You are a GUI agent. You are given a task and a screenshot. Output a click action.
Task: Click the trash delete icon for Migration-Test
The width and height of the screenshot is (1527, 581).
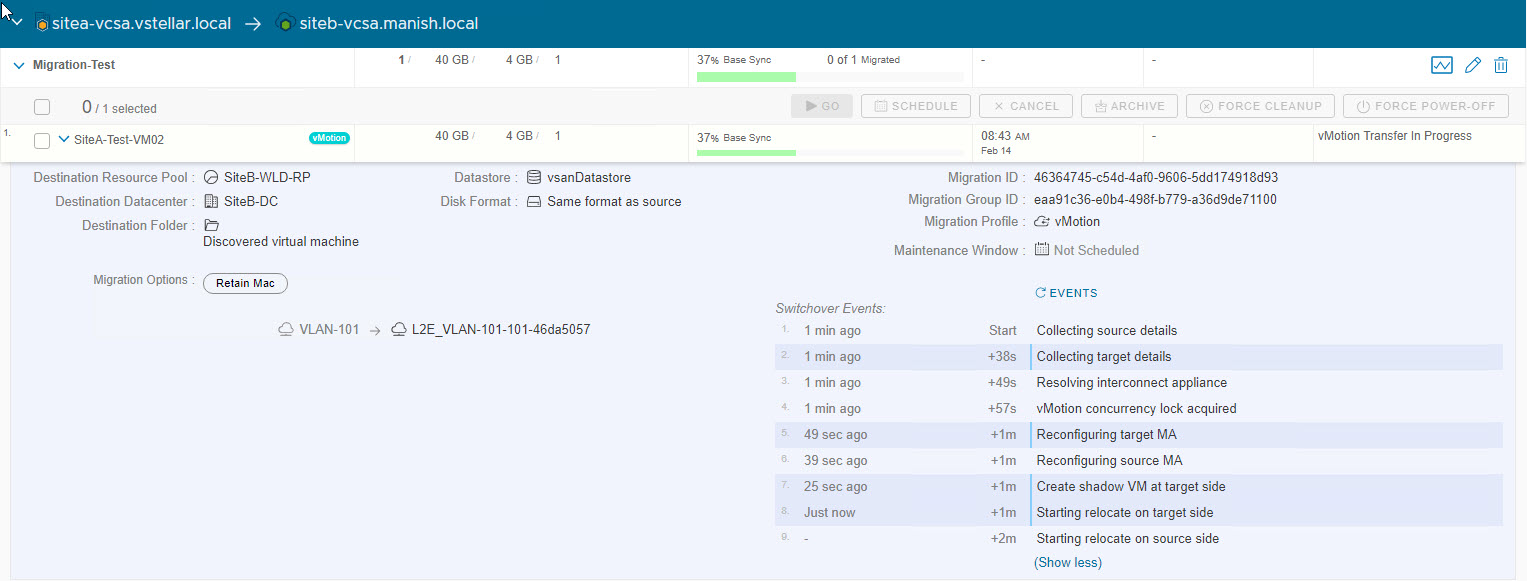coord(1500,66)
